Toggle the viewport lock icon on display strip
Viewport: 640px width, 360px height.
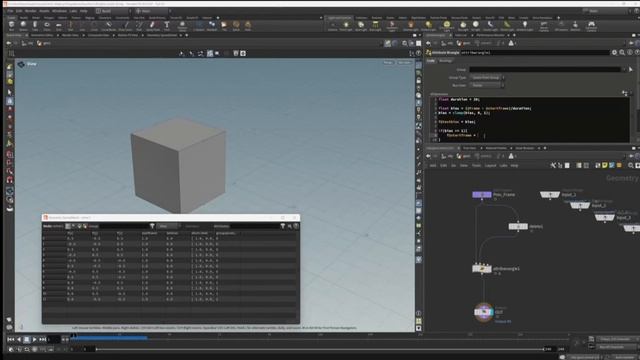419,80
